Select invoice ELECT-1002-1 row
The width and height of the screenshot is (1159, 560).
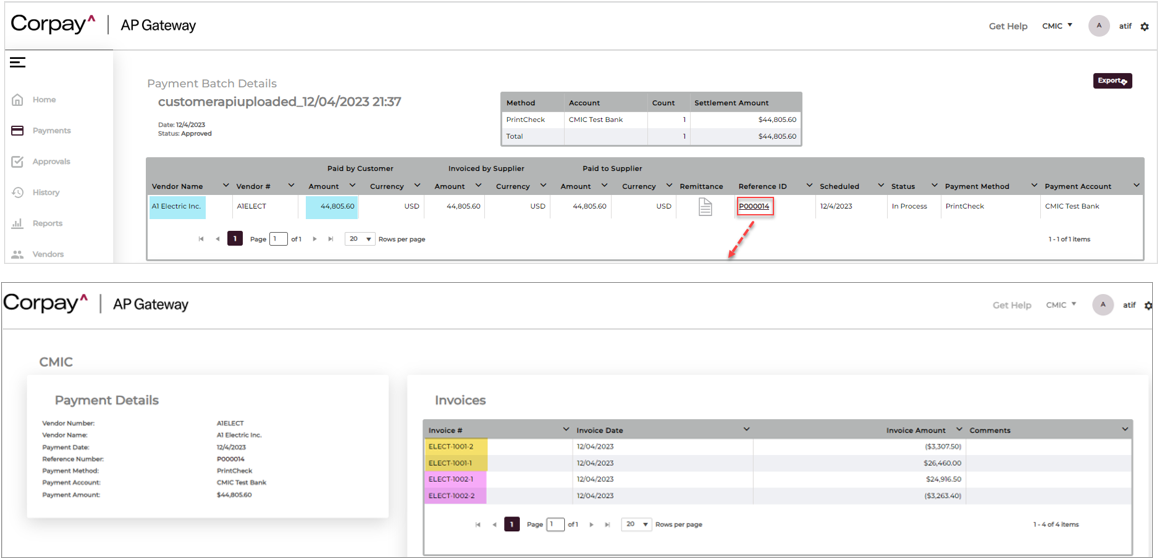778,479
